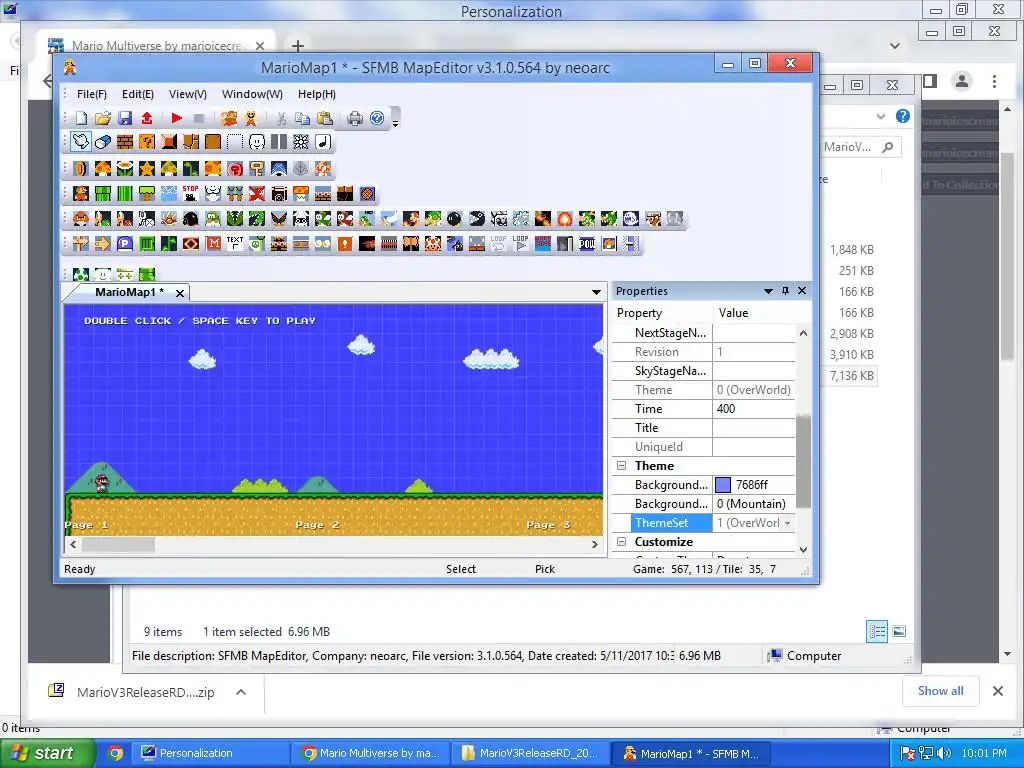The width and height of the screenshot is (1024, 768).
Task: Open the main toolbar overflow options arrow
Action: (x=395, y=122)
